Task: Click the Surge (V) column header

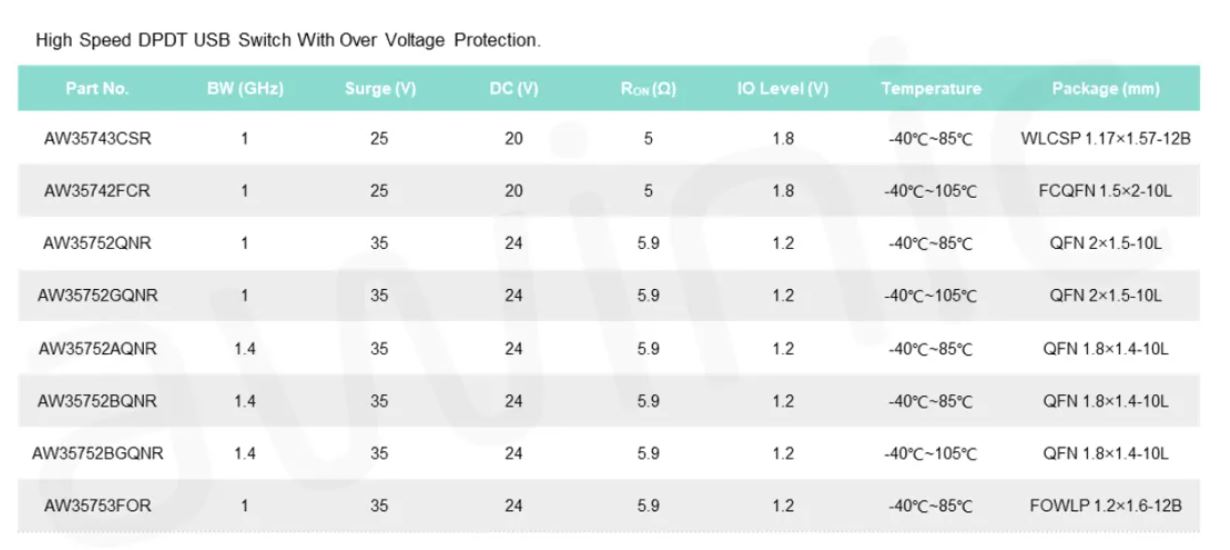Action: point(380,88)
